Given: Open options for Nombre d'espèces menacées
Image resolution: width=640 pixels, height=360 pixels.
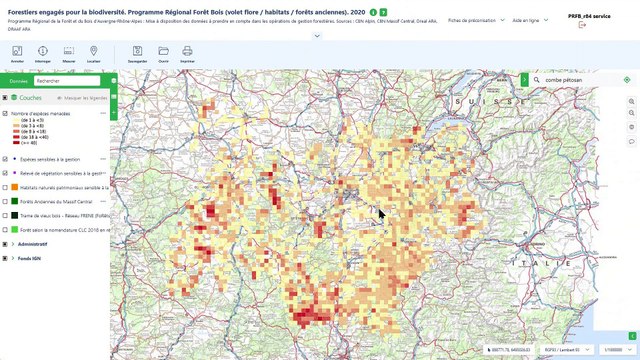Looking at the screenshot, I should pos(103,113).
